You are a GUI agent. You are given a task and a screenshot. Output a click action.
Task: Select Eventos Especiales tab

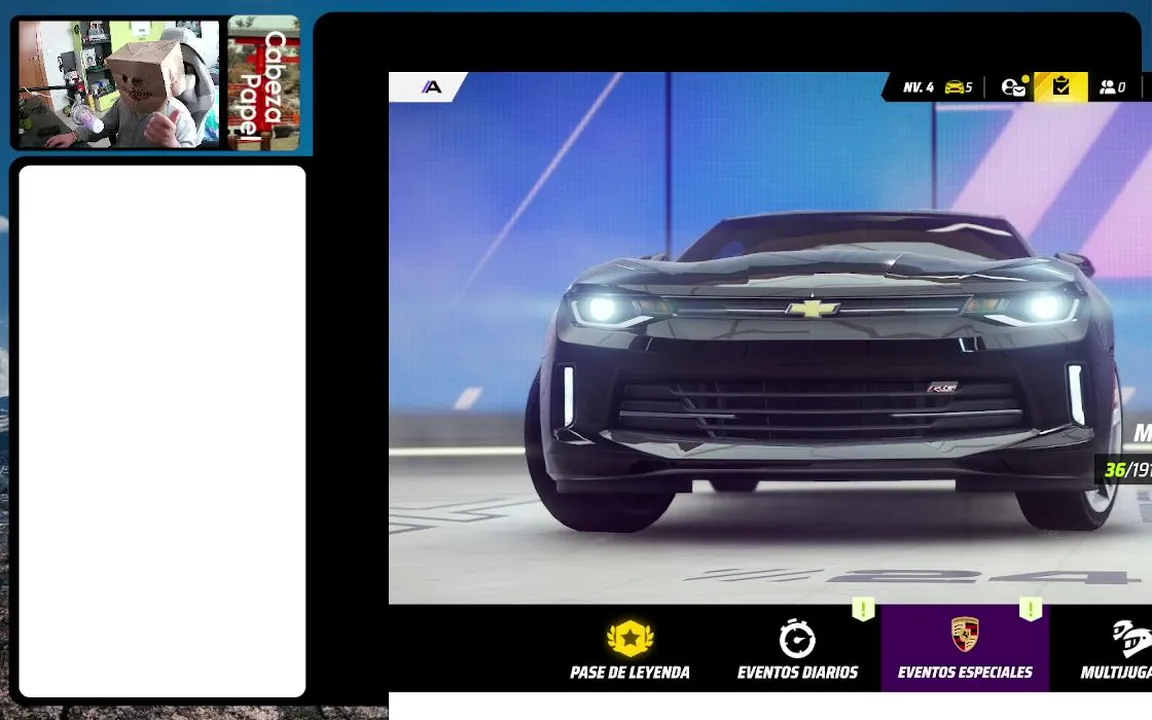pos(965,649)
